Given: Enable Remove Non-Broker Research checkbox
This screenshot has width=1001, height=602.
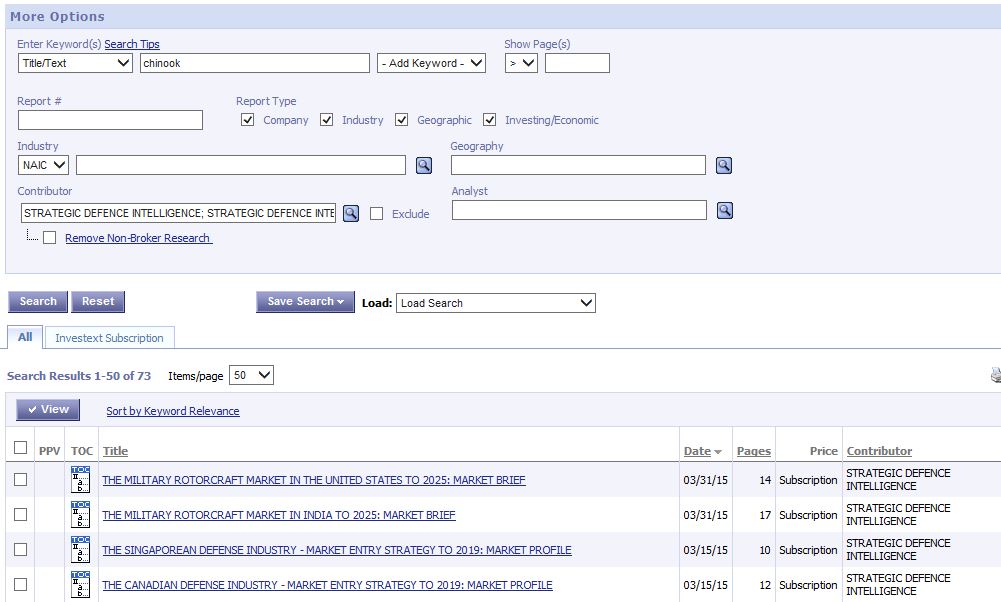Looking at the screenshot, I should click(49, 238).
